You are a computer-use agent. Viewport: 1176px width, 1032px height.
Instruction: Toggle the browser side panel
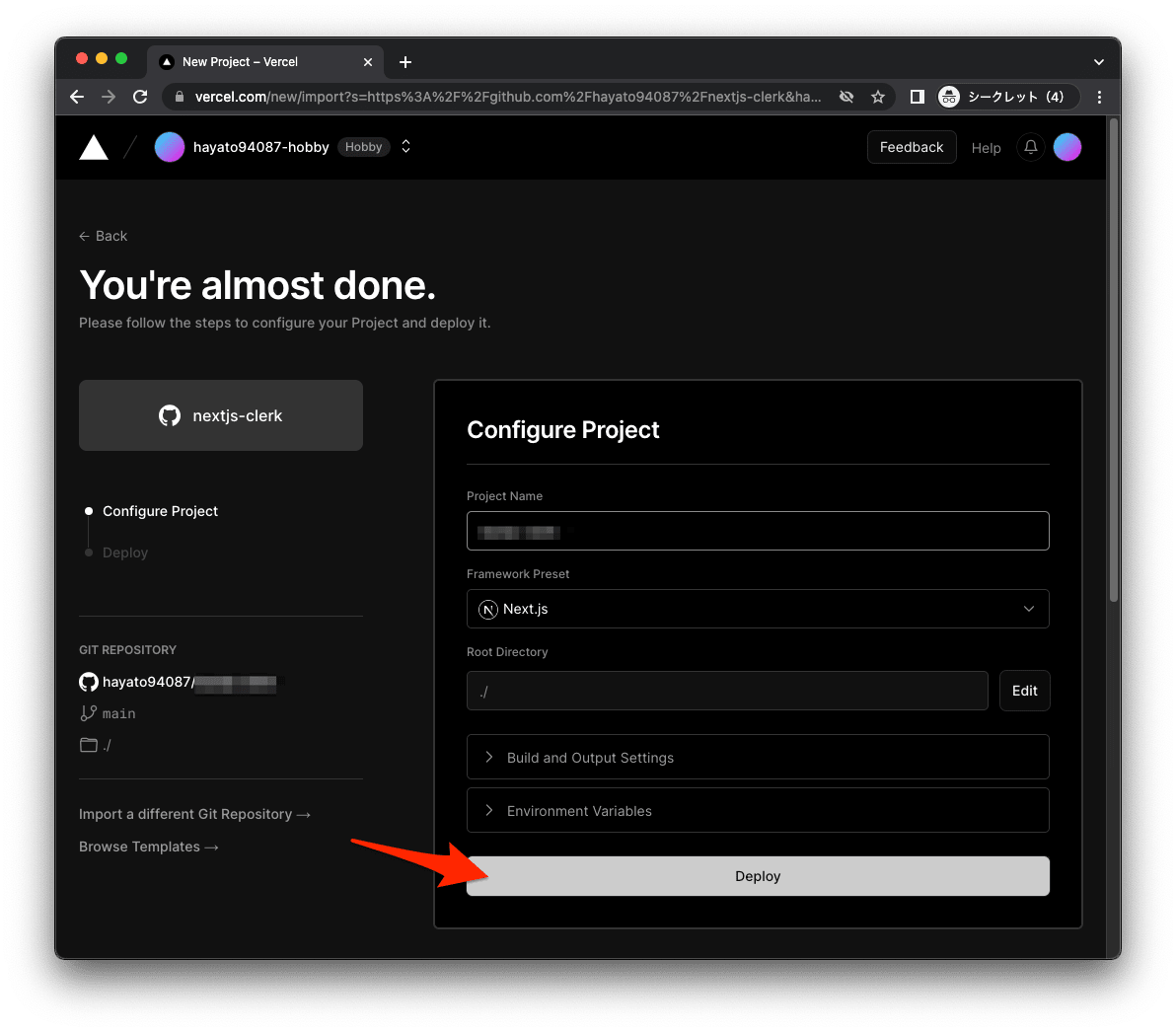coord(917,97)
